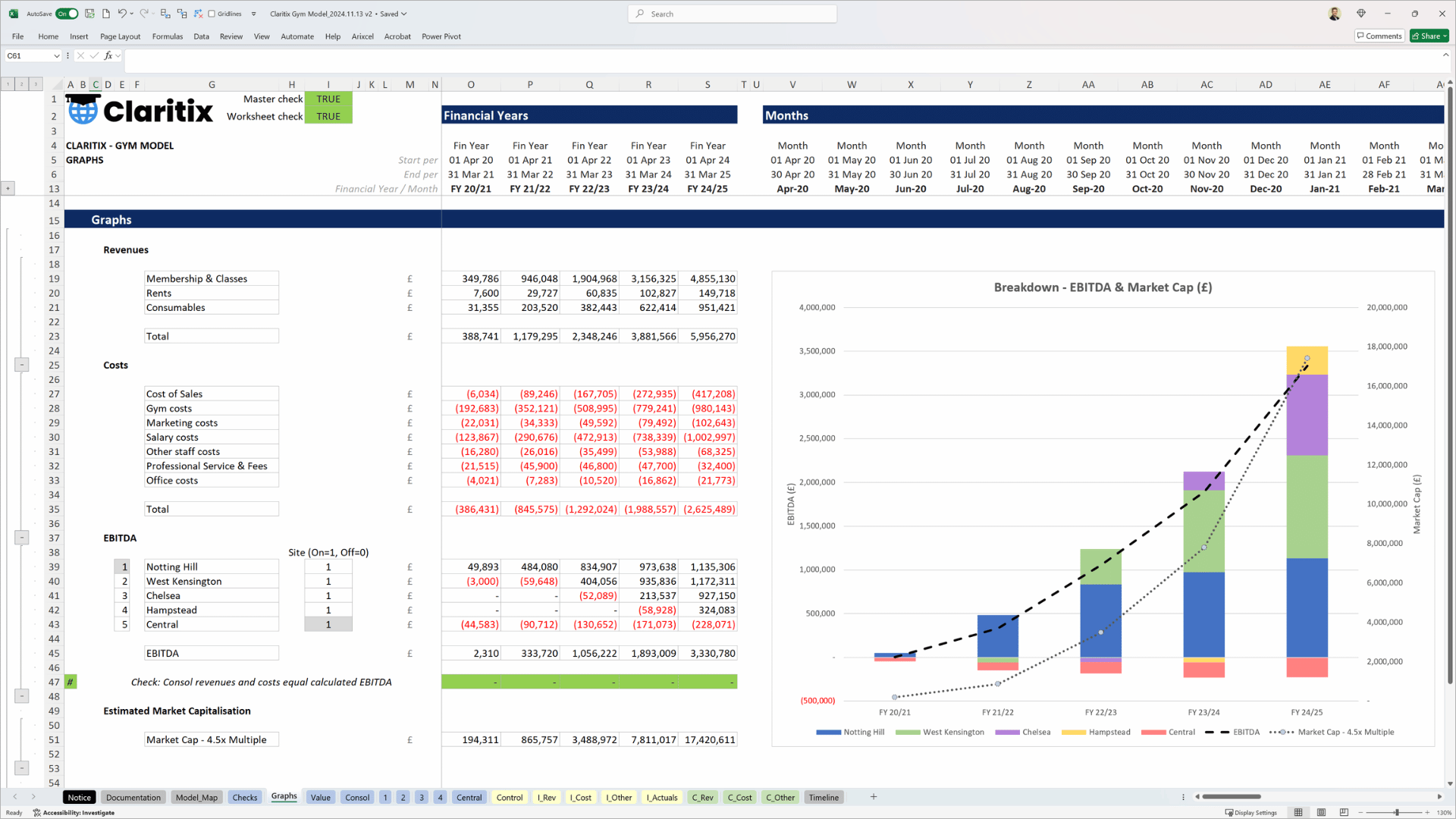Click the zoom slider handle
The height and width of the screenshot is (819, 1456).
[1396, 812]
